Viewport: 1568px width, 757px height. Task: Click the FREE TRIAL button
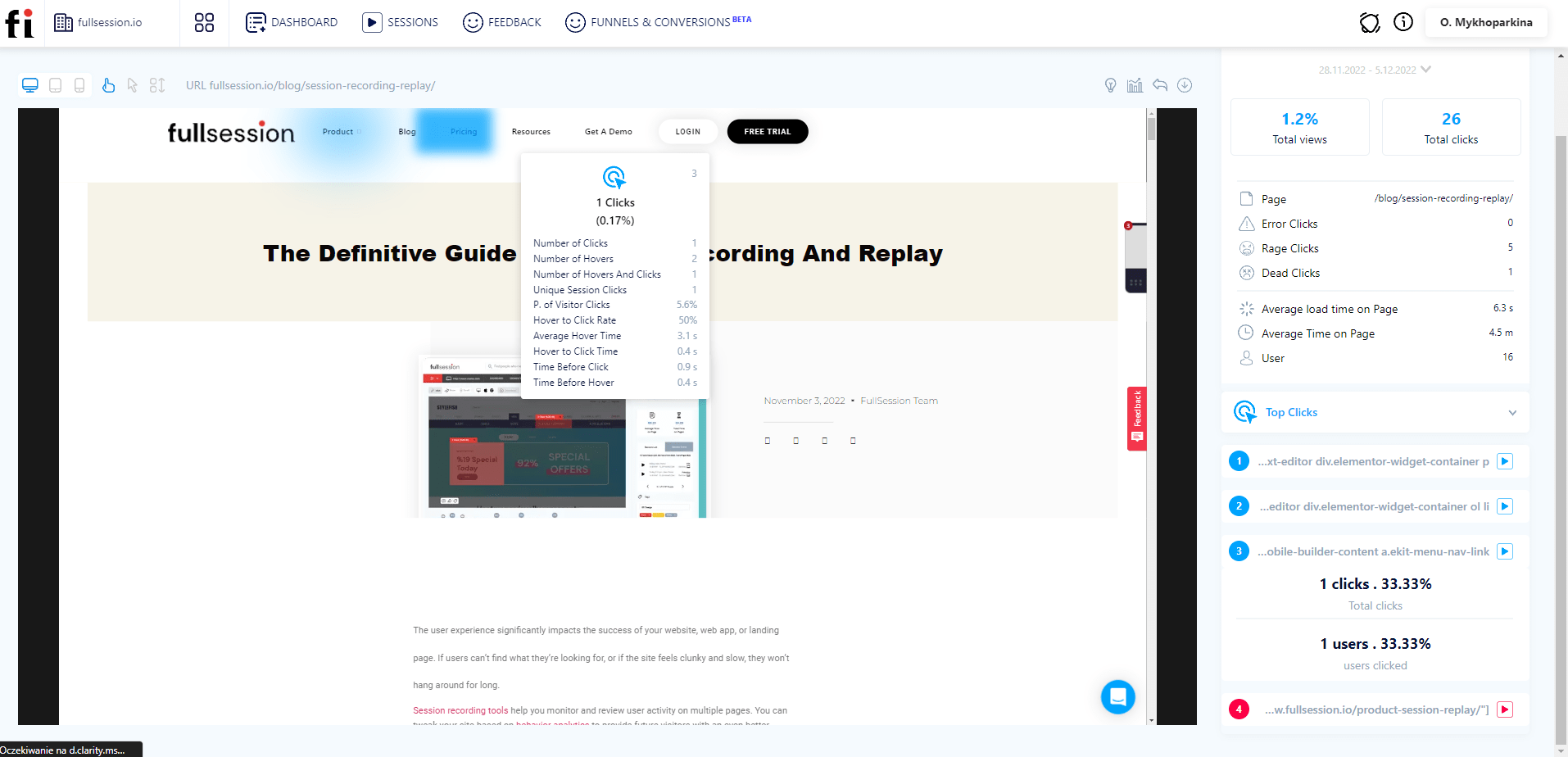click(x=768, y=132)
